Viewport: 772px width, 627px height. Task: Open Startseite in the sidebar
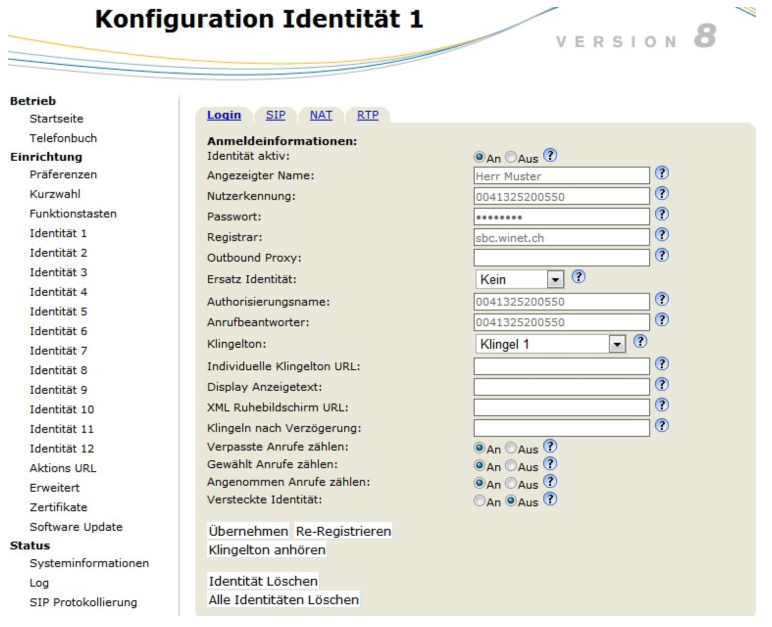click(56, 119)
